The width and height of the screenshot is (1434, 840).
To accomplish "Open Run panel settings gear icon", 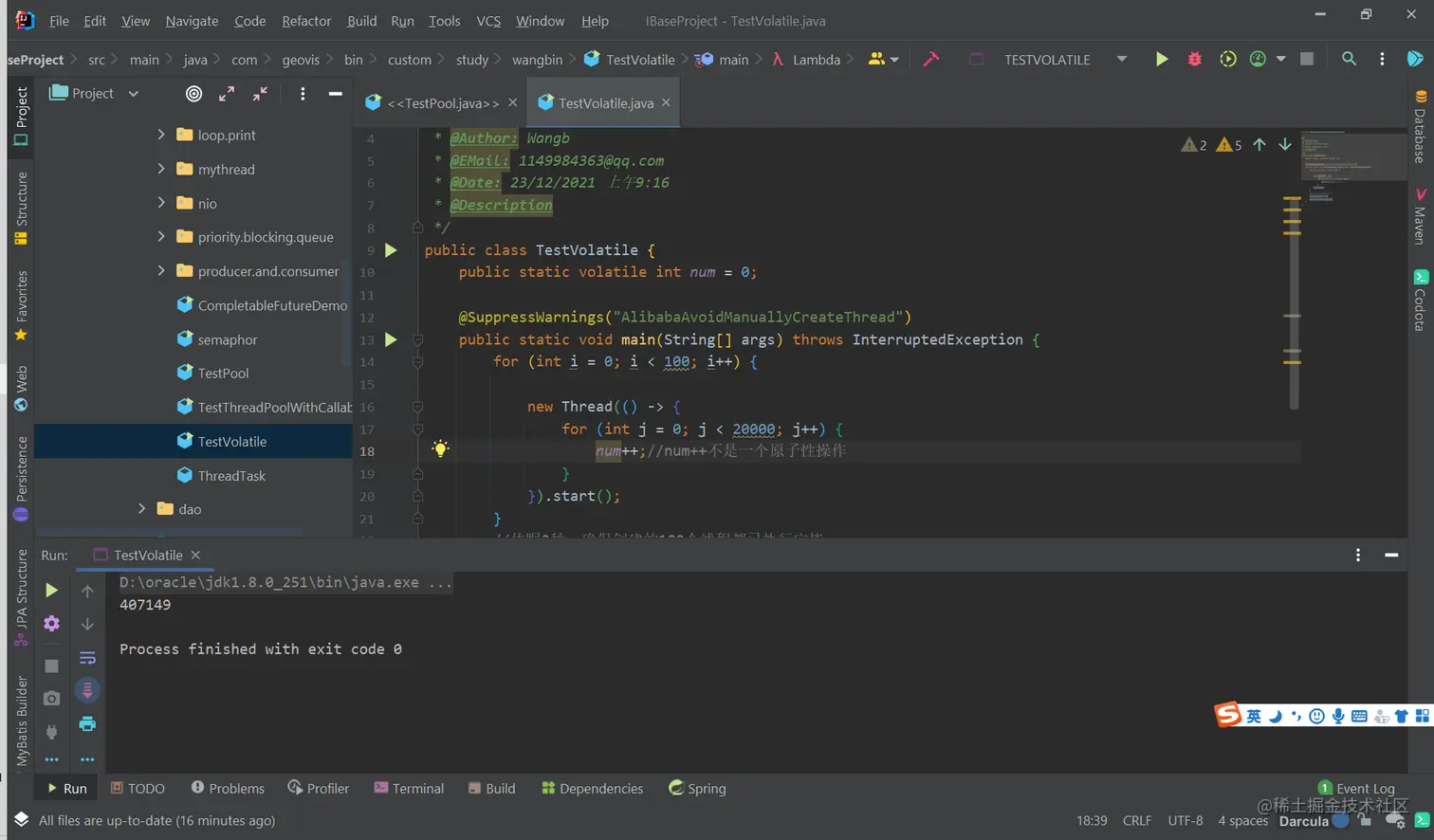I will coord(51,623).
